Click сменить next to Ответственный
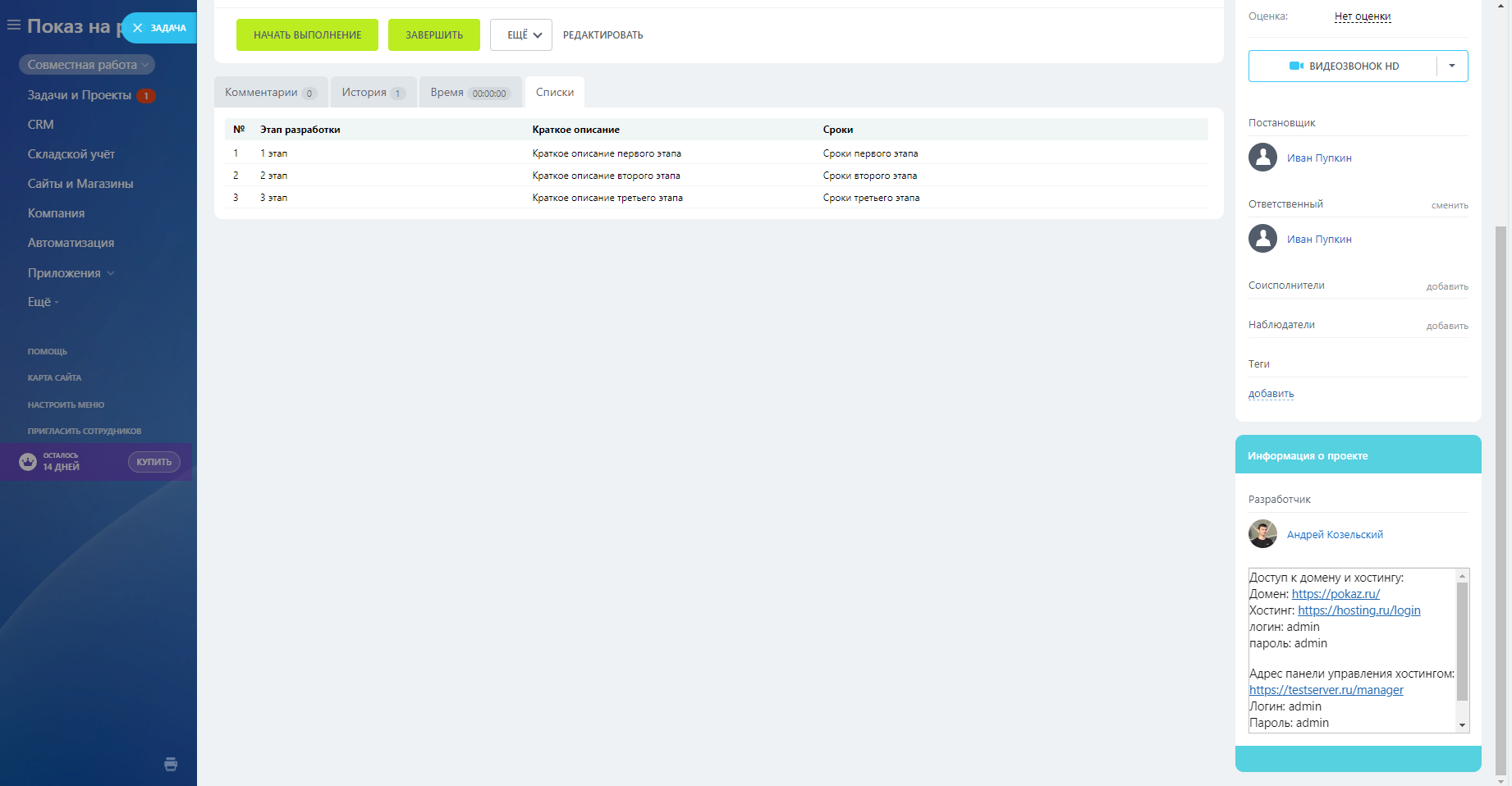This screenshot has width=1512, height=786. pyautogui.click(x=1450, y=205)
